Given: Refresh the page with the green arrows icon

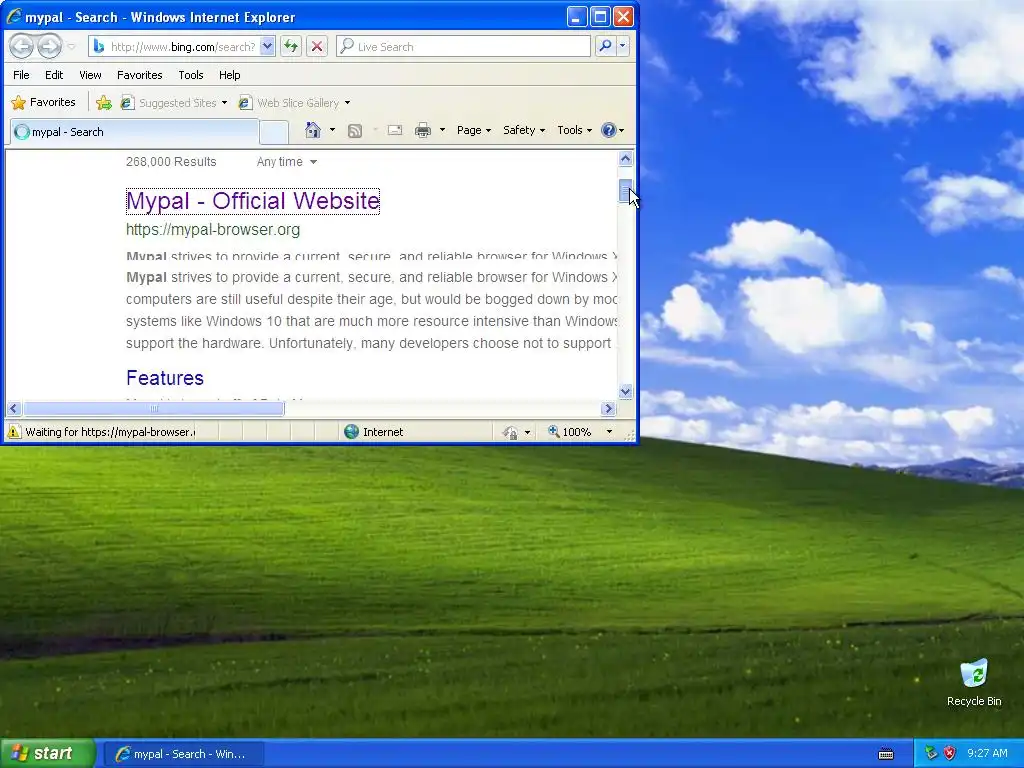Looking at the screenshot, I should point(291,46).
